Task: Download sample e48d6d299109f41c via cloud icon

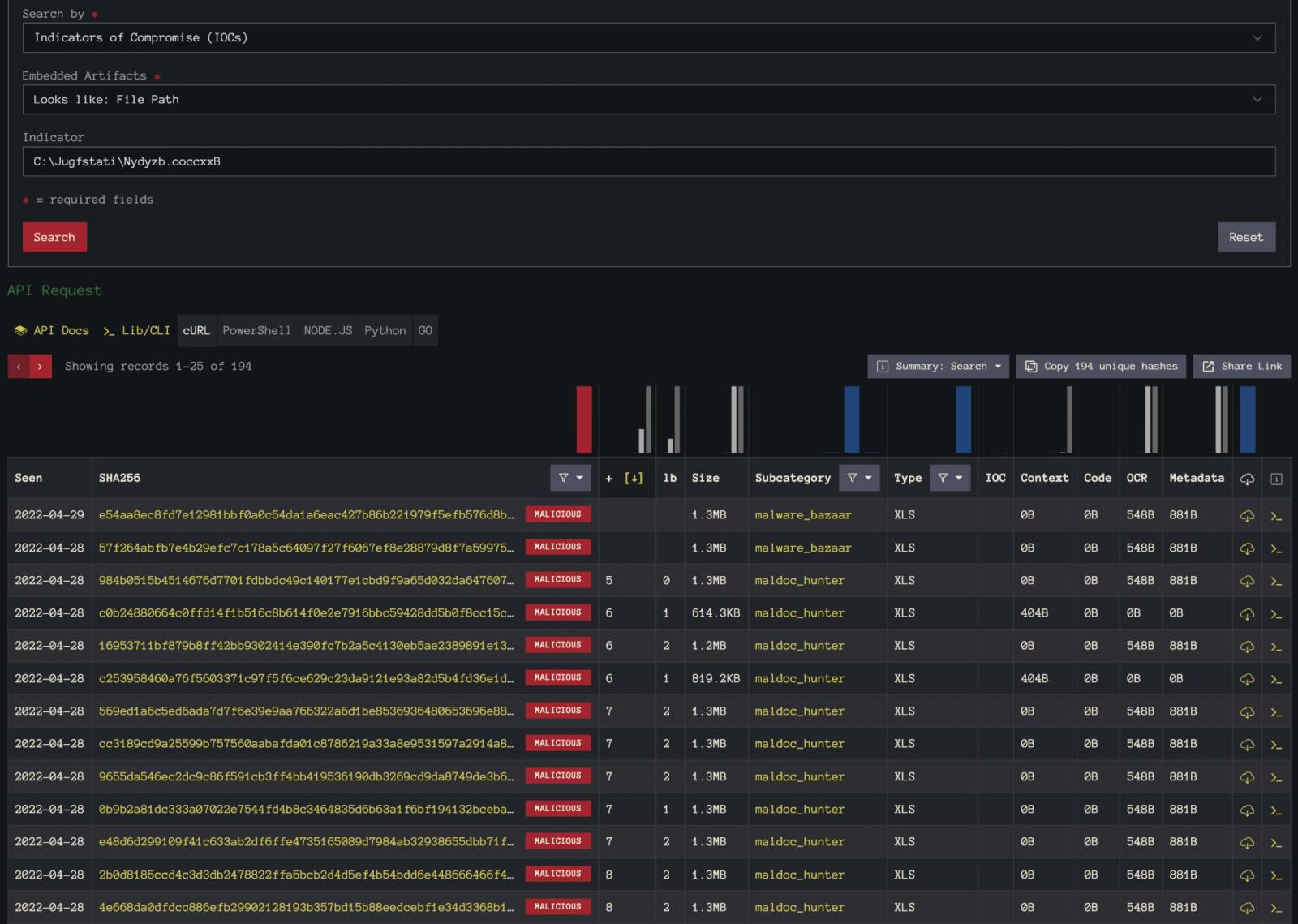Action: point(1247,842)
